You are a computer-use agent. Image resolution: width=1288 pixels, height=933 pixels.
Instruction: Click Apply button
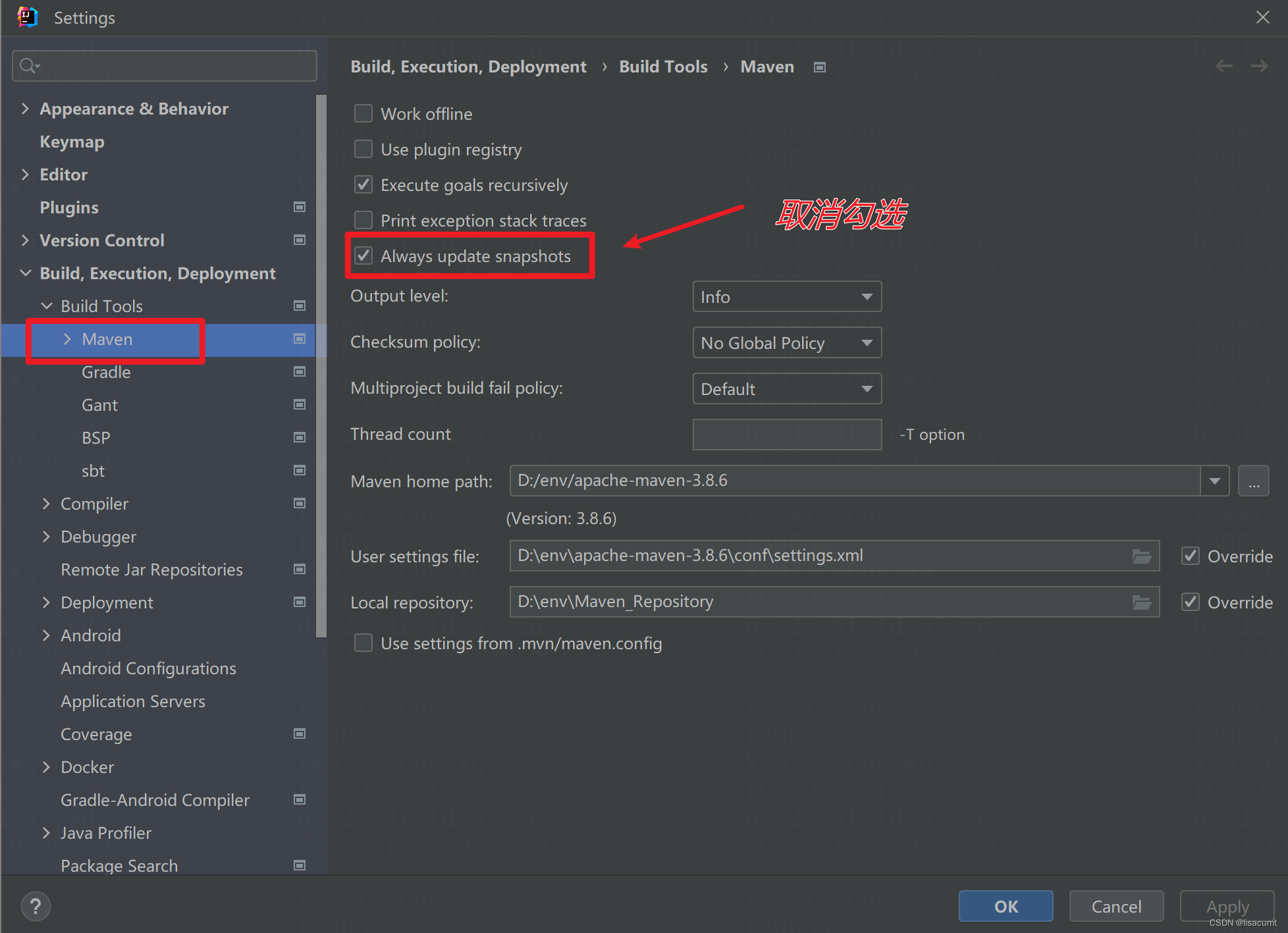coord(1227,907)
